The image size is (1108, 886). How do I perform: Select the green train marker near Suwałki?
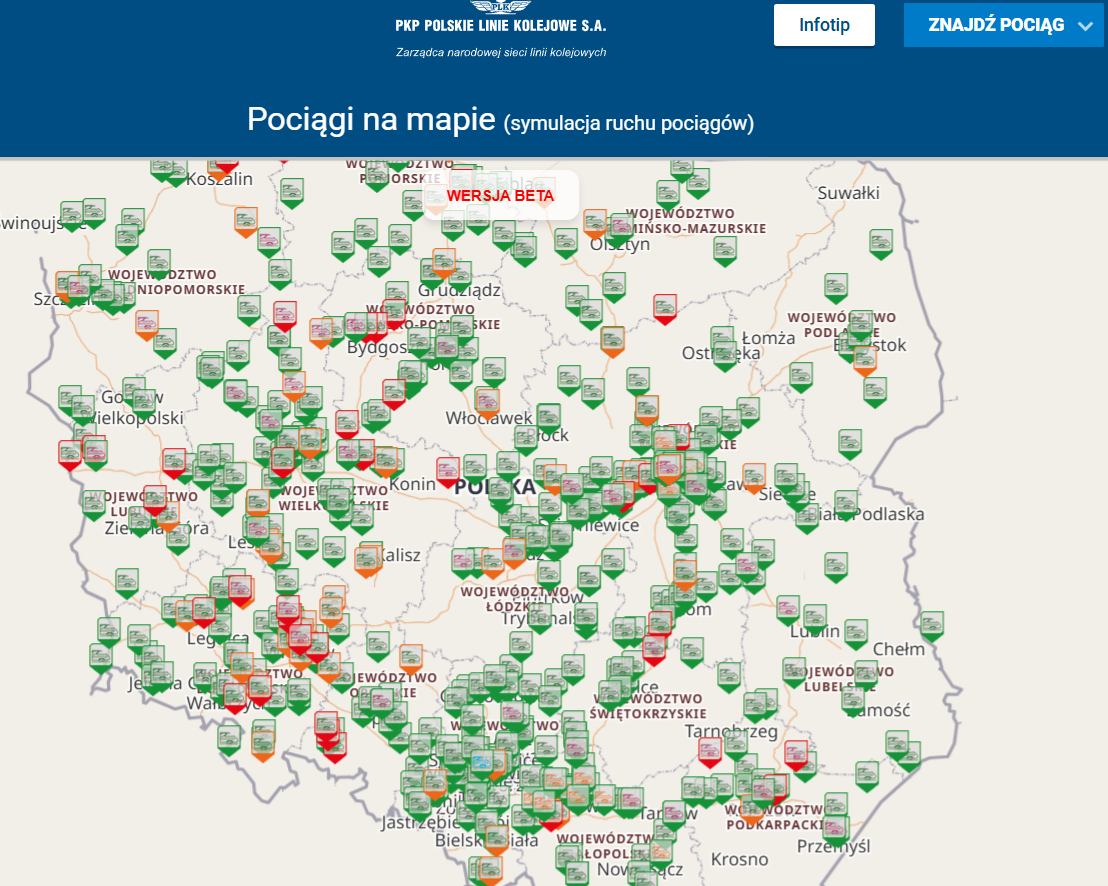coord(880,242)
